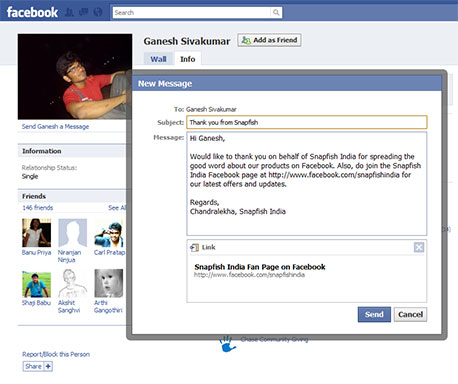The image size is (458, 384).
Task: Click Akshit Sanghvi name link
Action: (69, 306)
